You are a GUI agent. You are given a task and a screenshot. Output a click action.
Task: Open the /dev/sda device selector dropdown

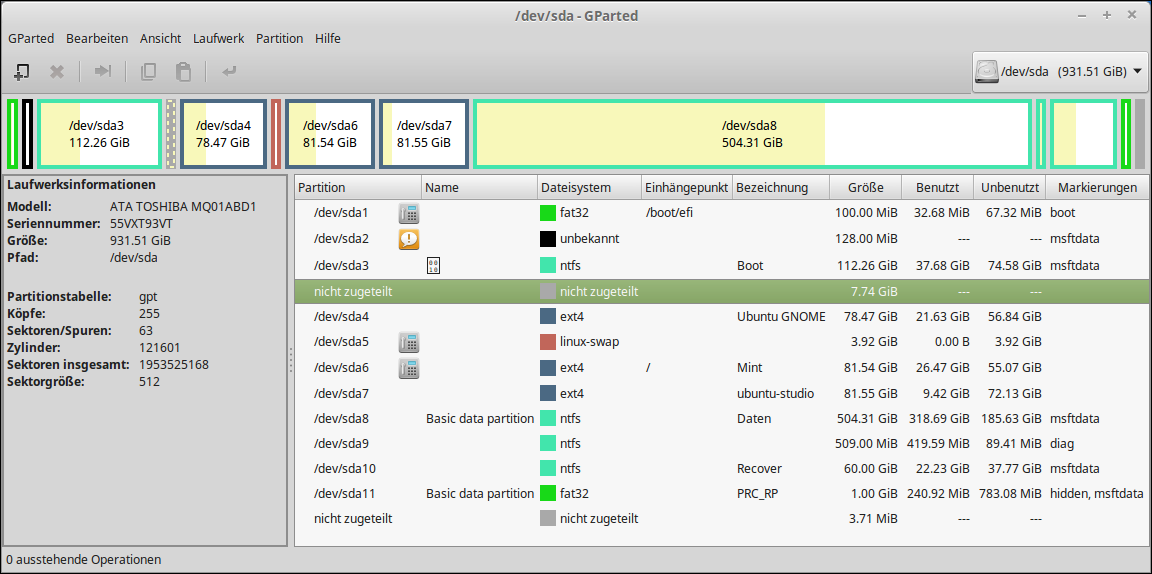[1060, 72]
